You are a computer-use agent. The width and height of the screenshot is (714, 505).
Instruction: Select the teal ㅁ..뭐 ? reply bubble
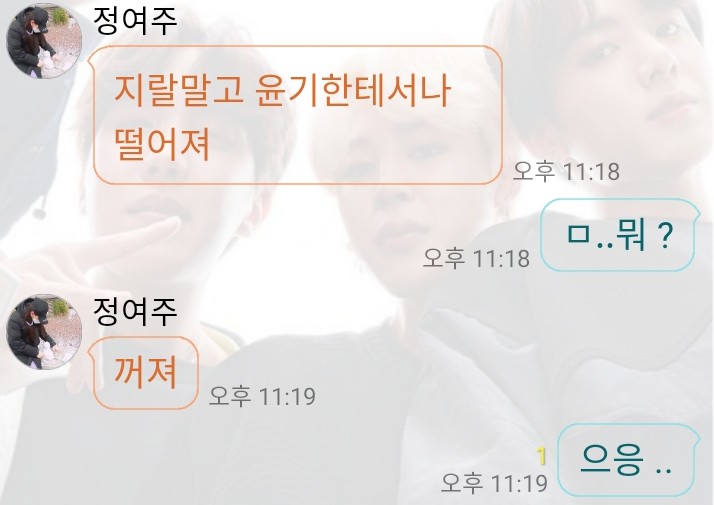point(620,235)
